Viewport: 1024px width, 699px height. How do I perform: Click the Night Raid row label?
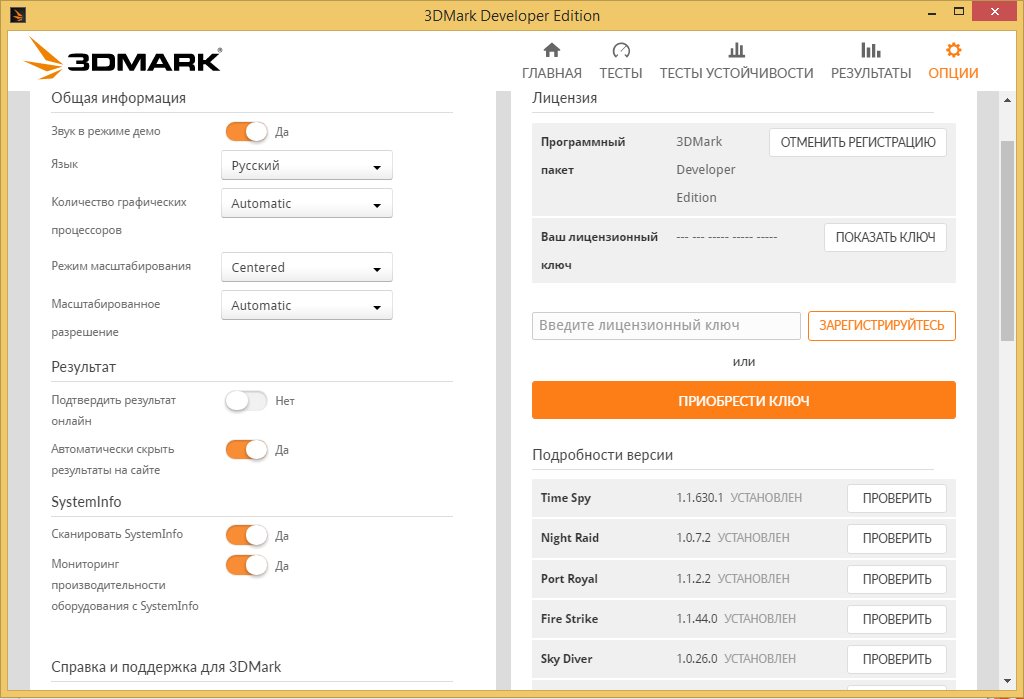point(569,538)
